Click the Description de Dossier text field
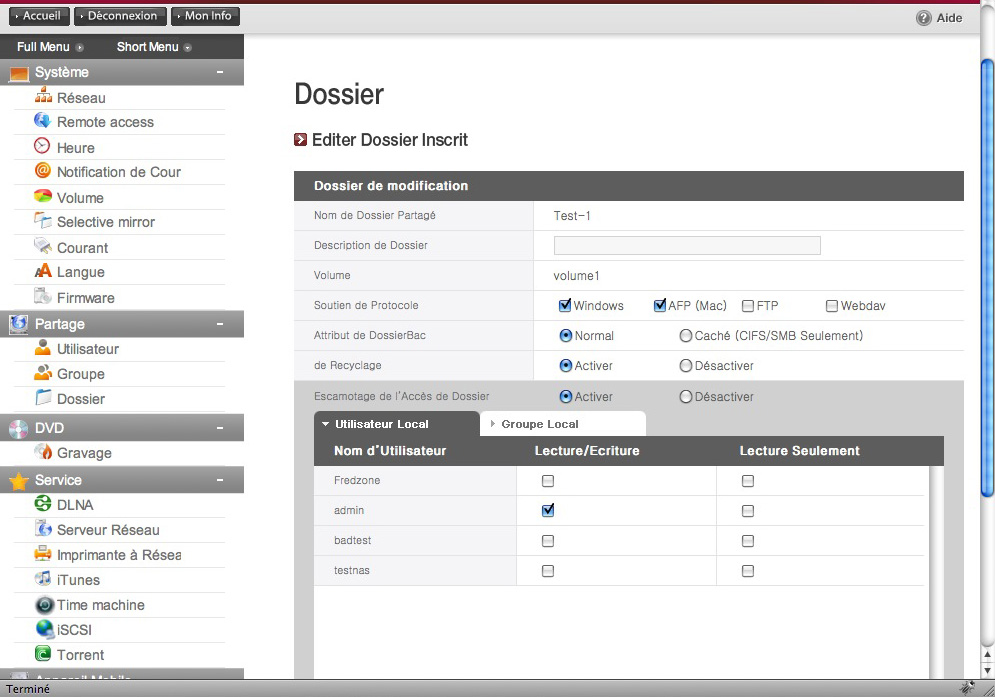Viewport: 995px width, 697px height. tap(687, 246)
